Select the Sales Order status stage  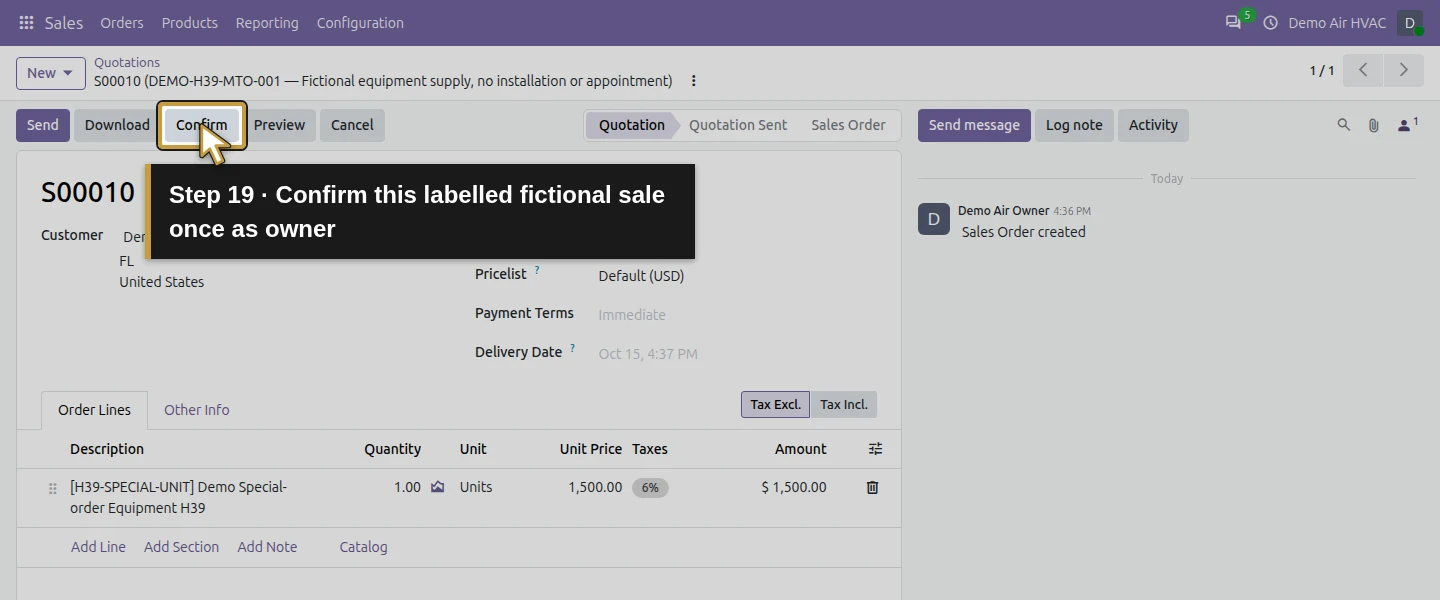[848, 125]
